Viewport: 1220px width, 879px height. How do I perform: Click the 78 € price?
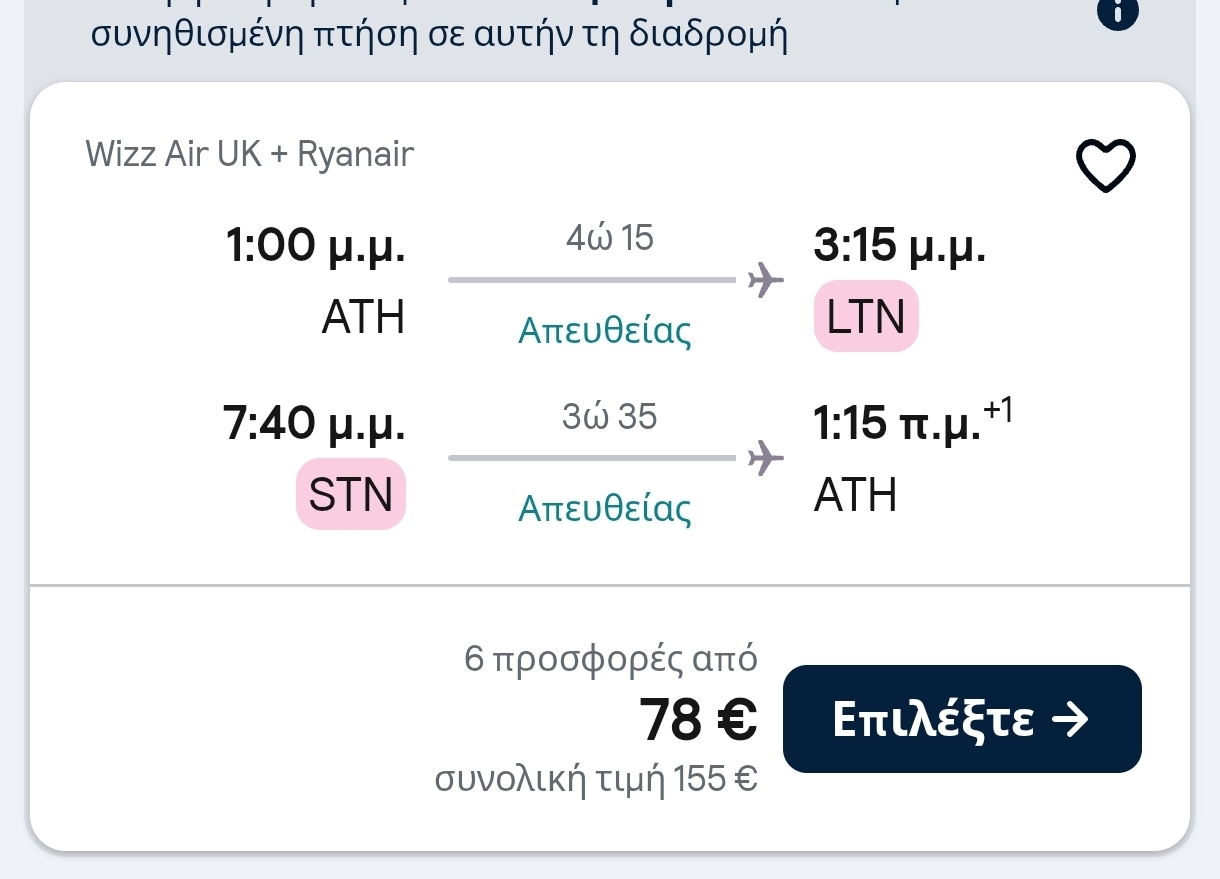click(x=698, y=720)
